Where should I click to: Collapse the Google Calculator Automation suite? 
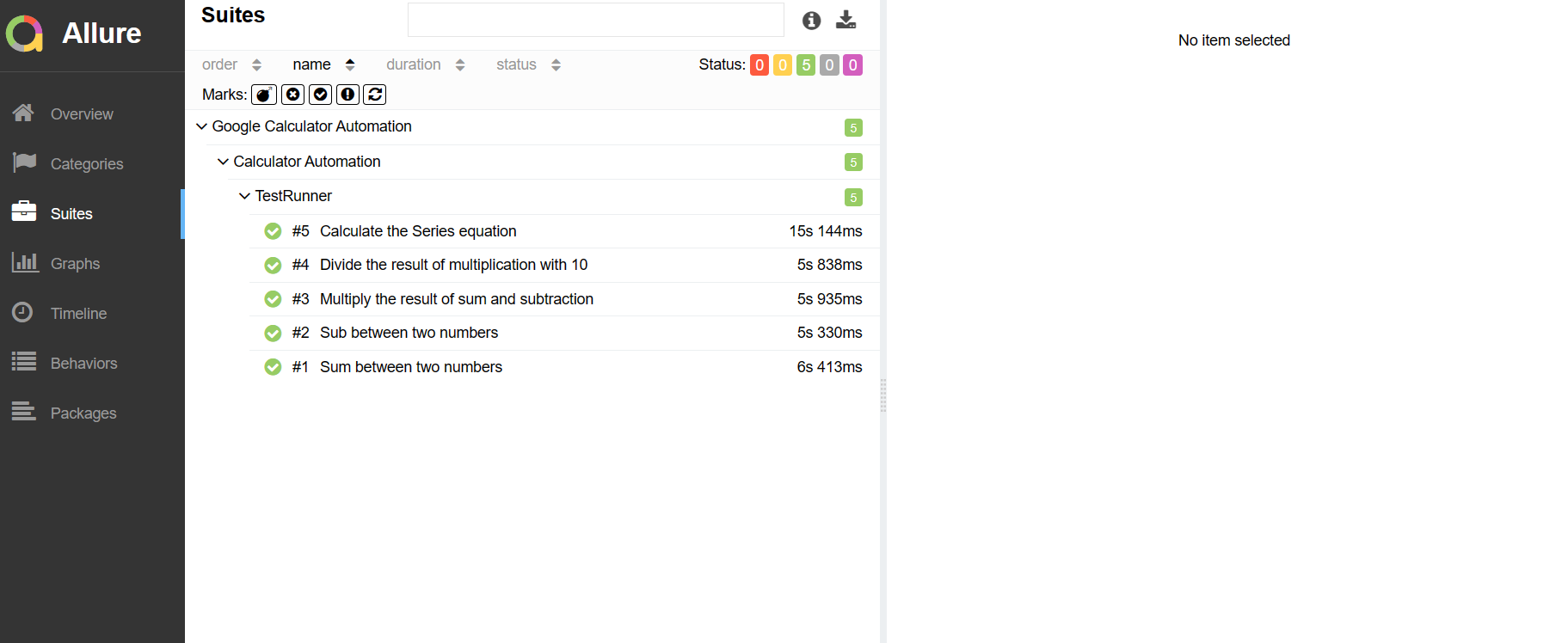point(201,126)
